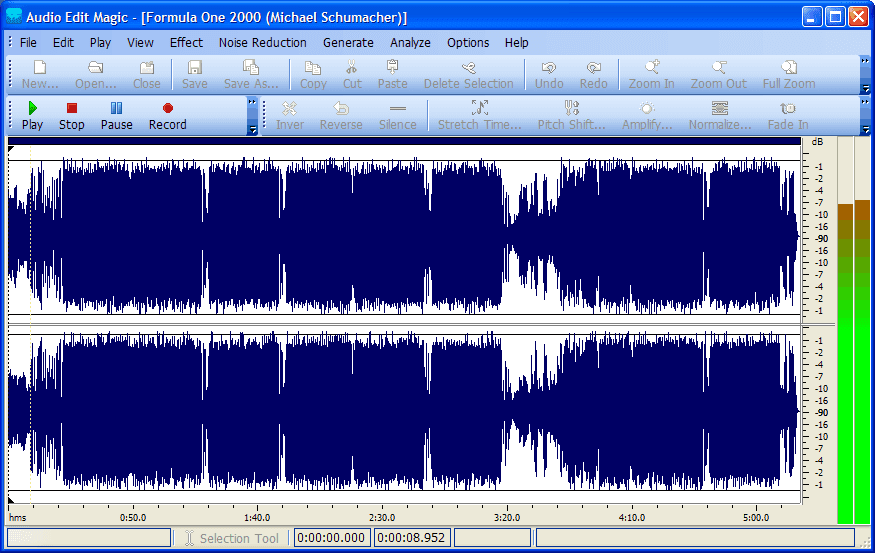Click the right level meter bar
This screenshot has width=875, height=553.
coord(862,330)
